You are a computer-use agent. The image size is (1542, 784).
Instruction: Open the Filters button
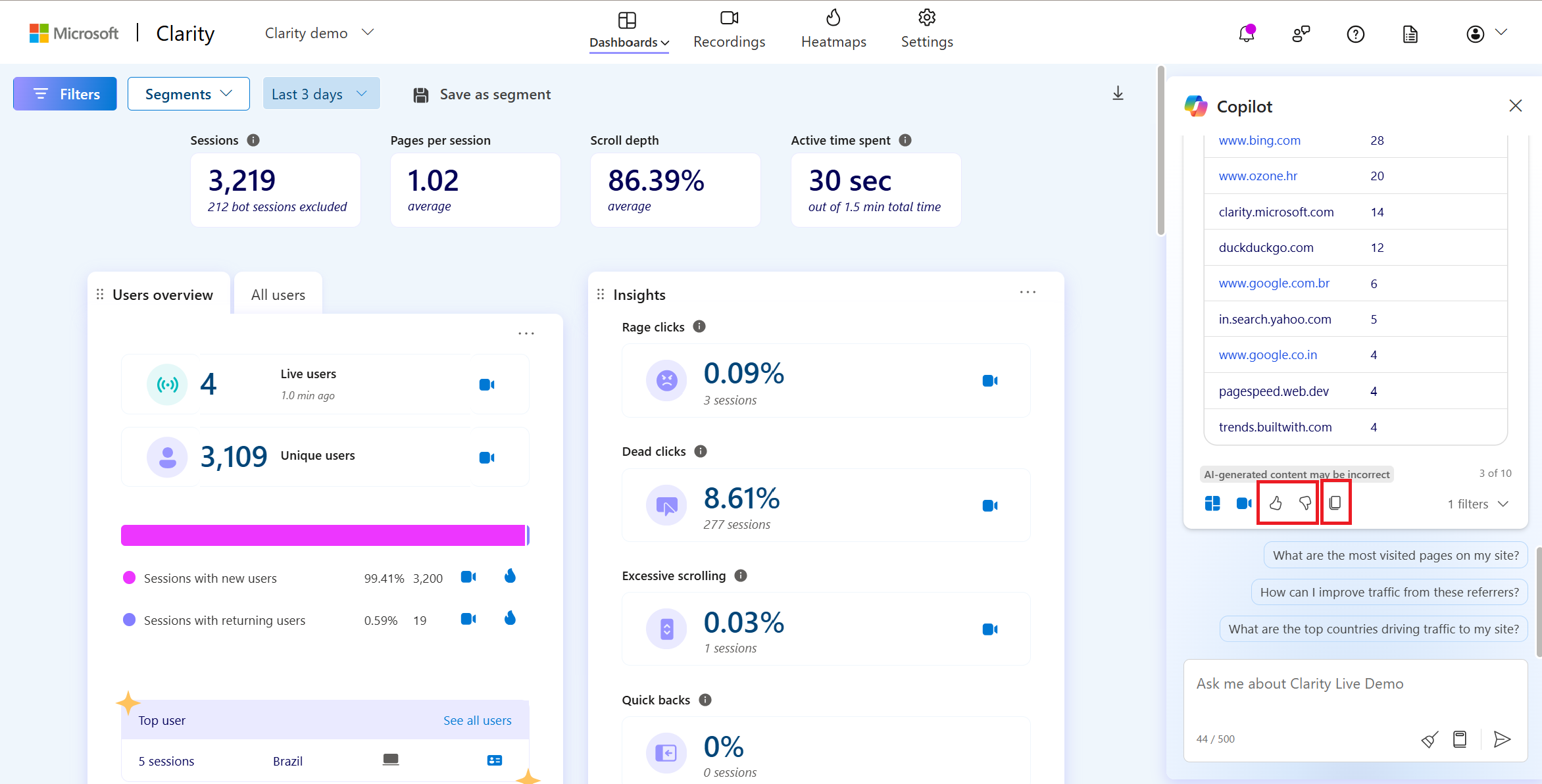(65, 94)
